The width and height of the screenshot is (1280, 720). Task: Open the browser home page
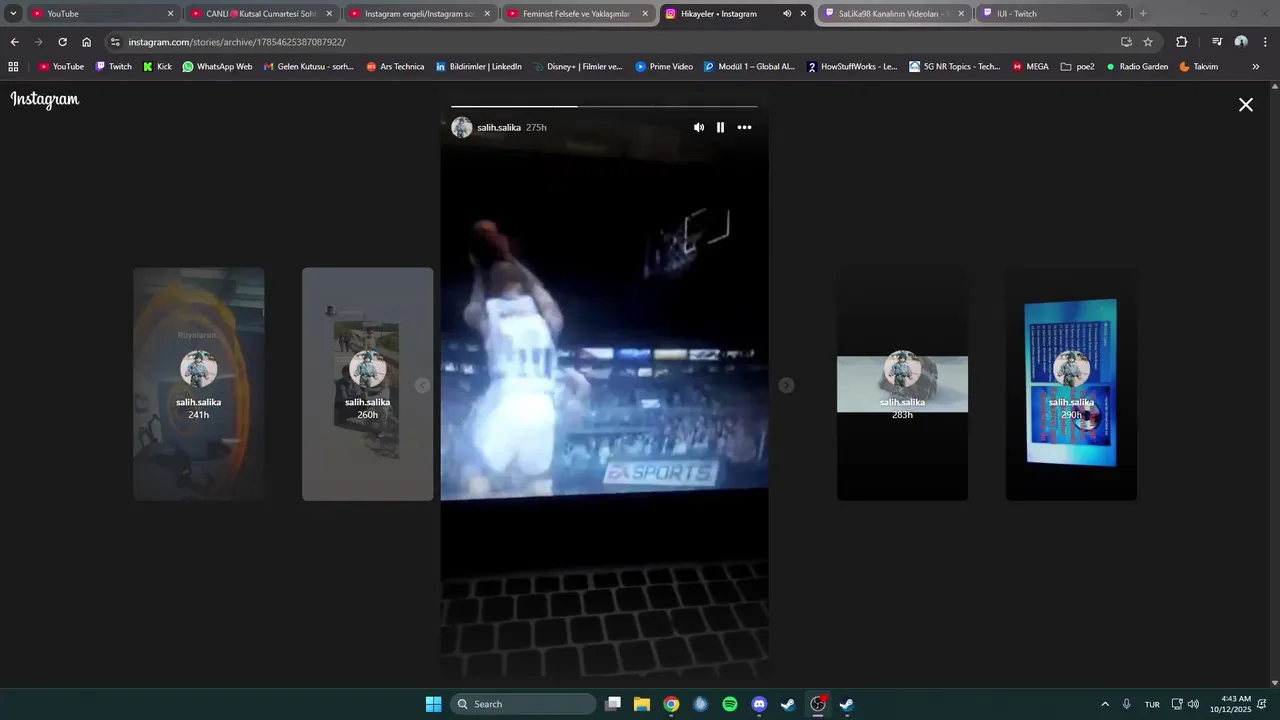click(x=87, y=42)
